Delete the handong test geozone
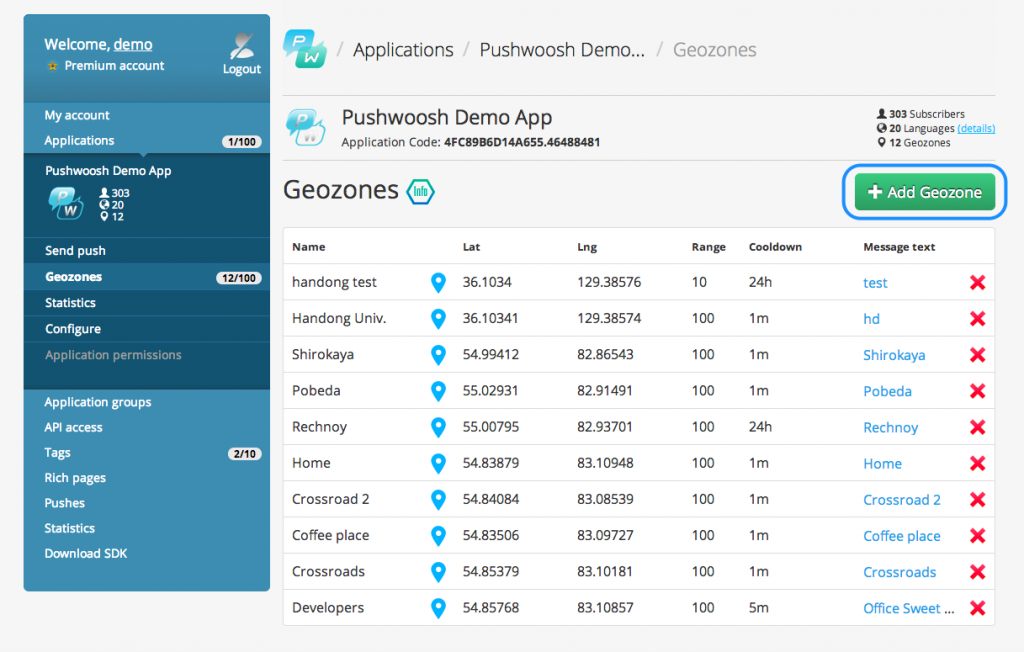Screen dimensions: 1024x652 point(978,282)
